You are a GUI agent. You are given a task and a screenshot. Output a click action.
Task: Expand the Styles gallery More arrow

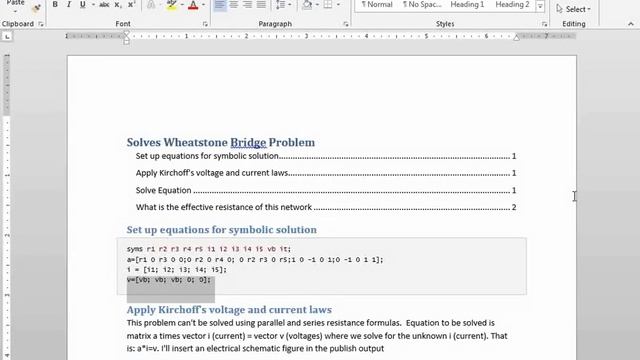(x=540, y=6)
